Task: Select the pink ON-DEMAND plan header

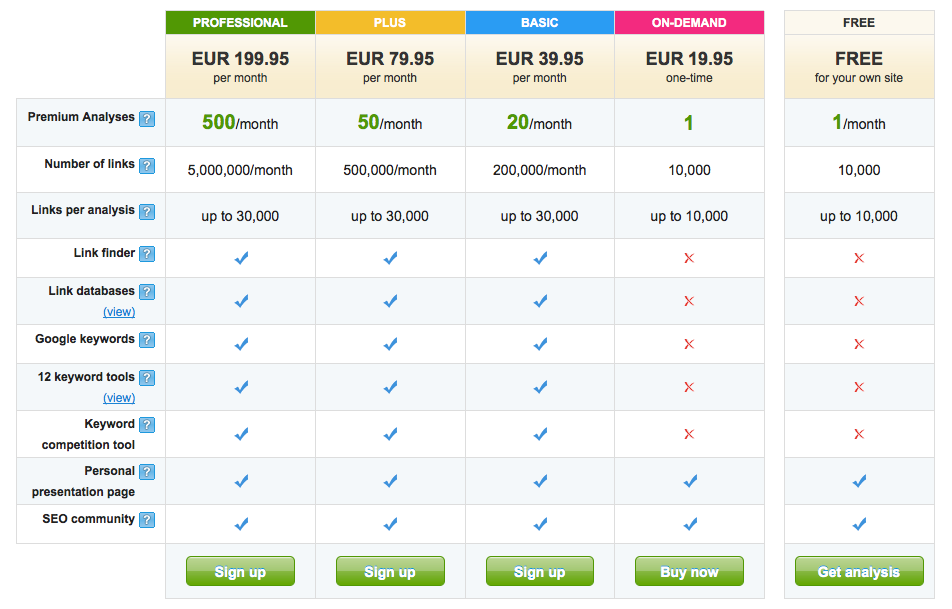Action: point(689,22)
